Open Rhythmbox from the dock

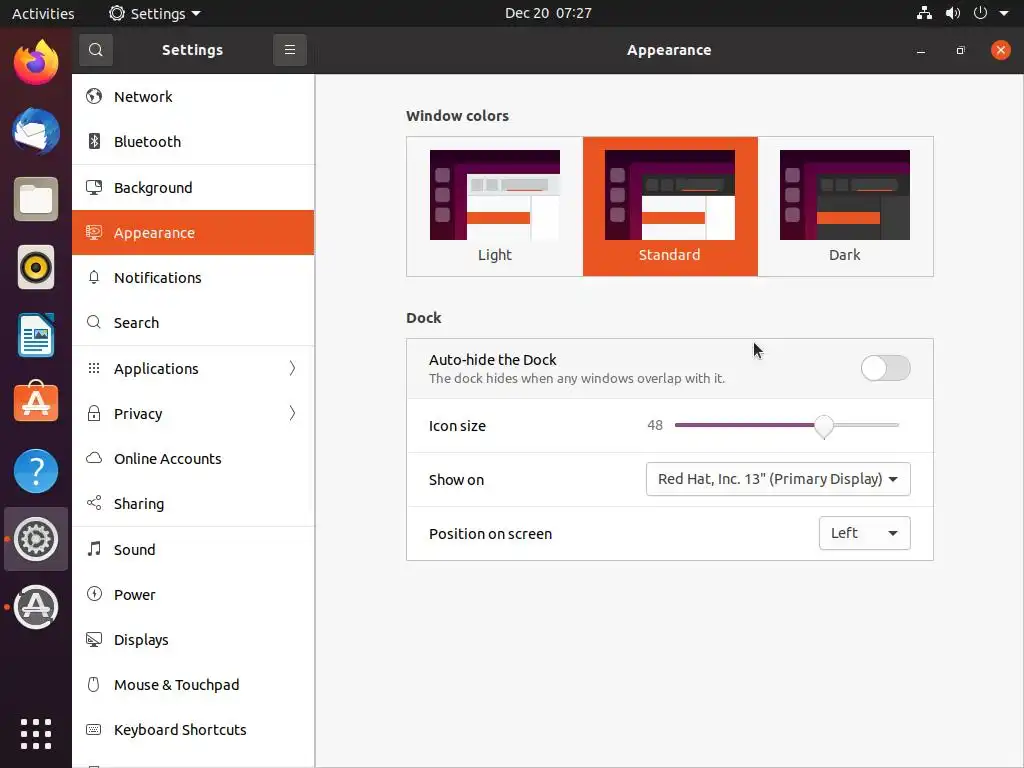point(36,267)
